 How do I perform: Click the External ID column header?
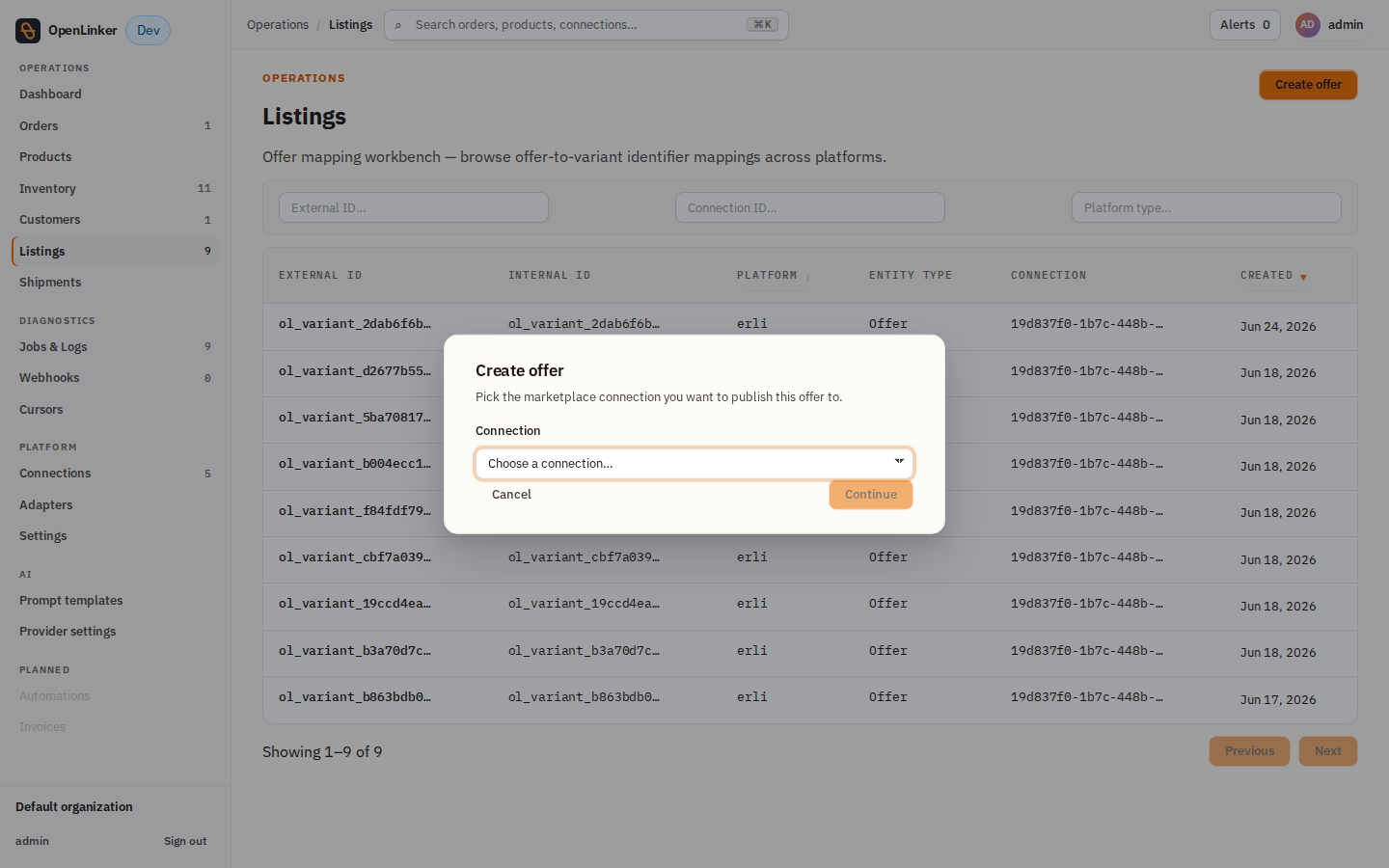pyautogui.click(x=320, y=276)
